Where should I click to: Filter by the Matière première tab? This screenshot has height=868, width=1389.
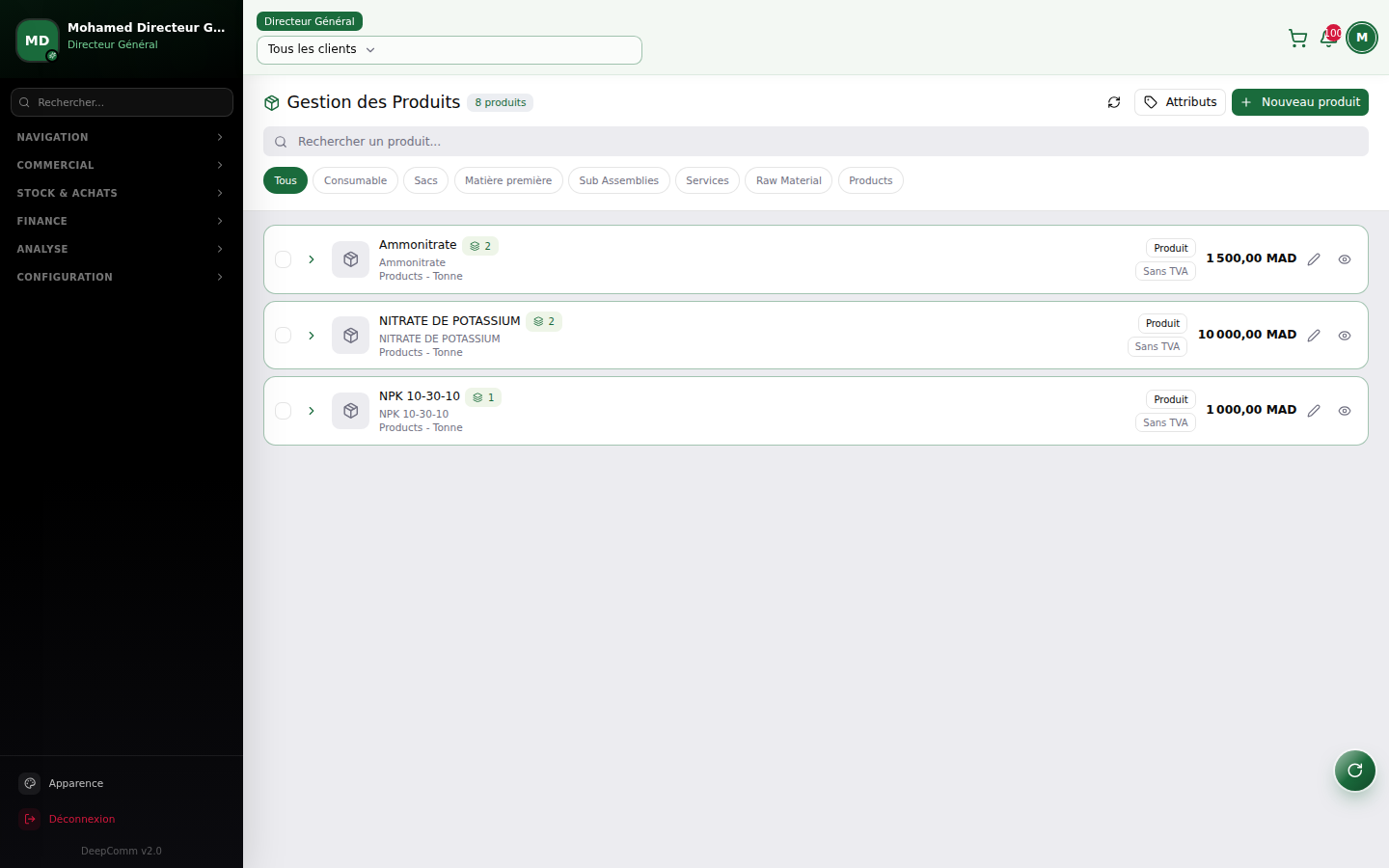click(x=508, y=180)
